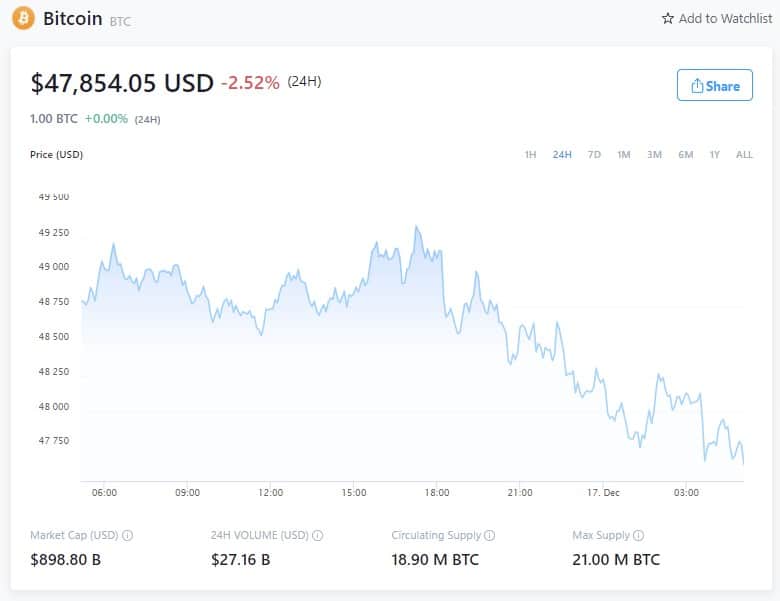Click the Price (USD) axis label
Image resolution: width=780 pixels, height=601 pixels.
click(56, 155)
